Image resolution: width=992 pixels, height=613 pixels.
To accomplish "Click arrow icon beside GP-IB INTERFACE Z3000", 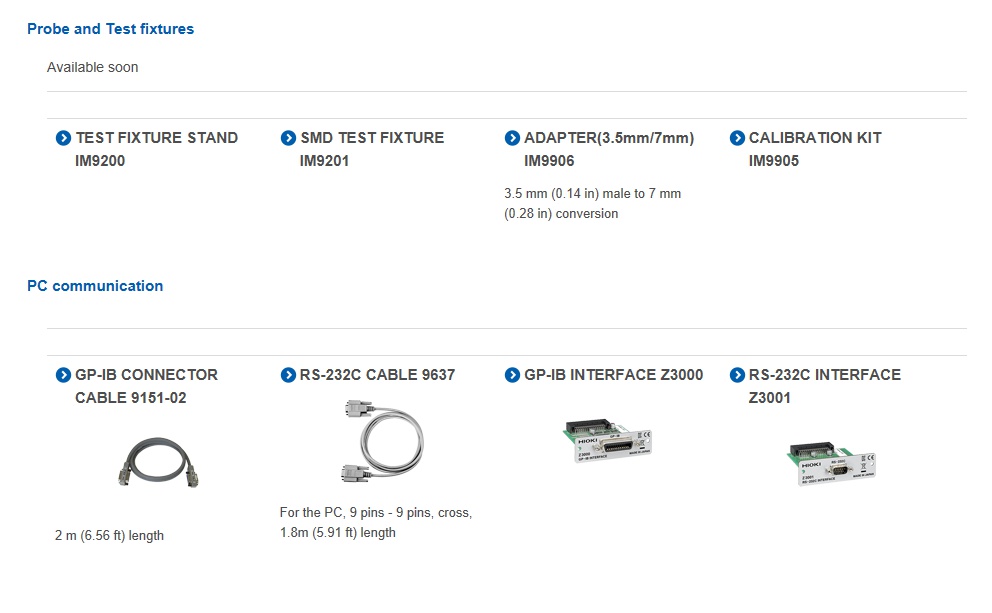I will (x=512, y=375).
